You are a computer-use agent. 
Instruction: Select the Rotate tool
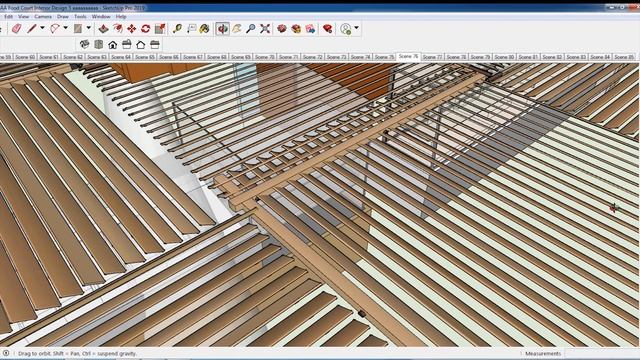point(146,29)
